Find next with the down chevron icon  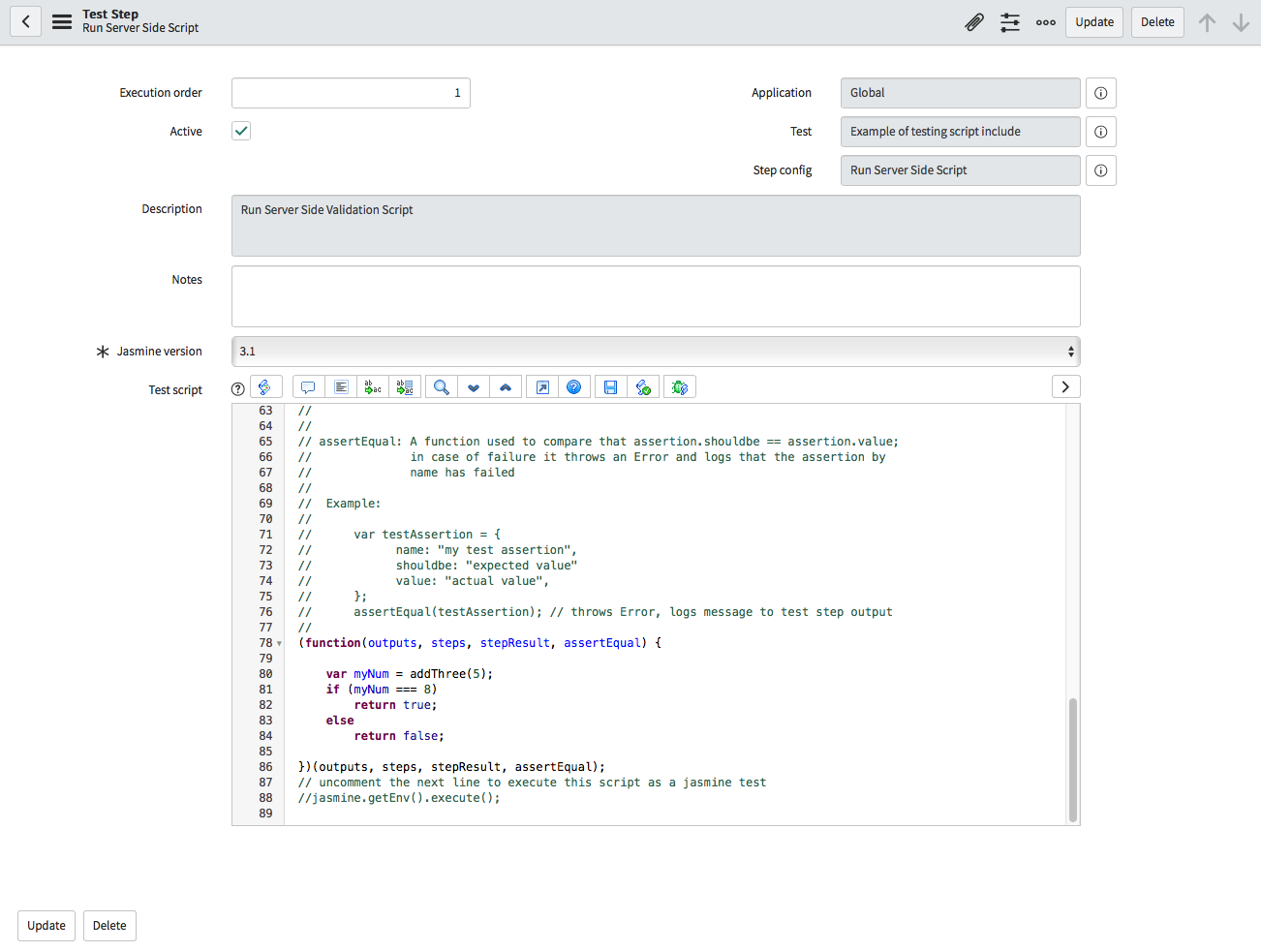click(474, 387)
